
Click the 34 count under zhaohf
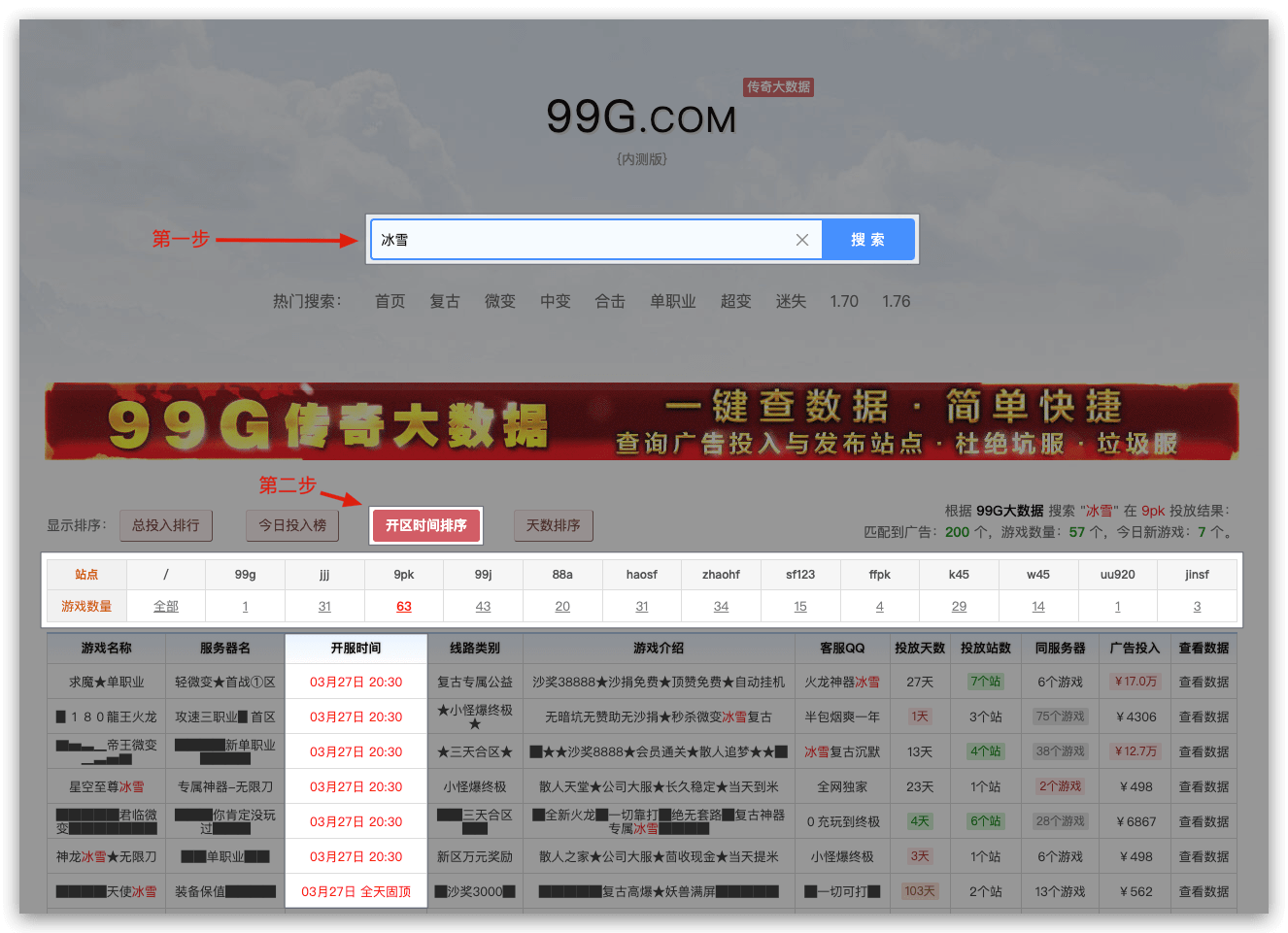(x=721, y=606)
